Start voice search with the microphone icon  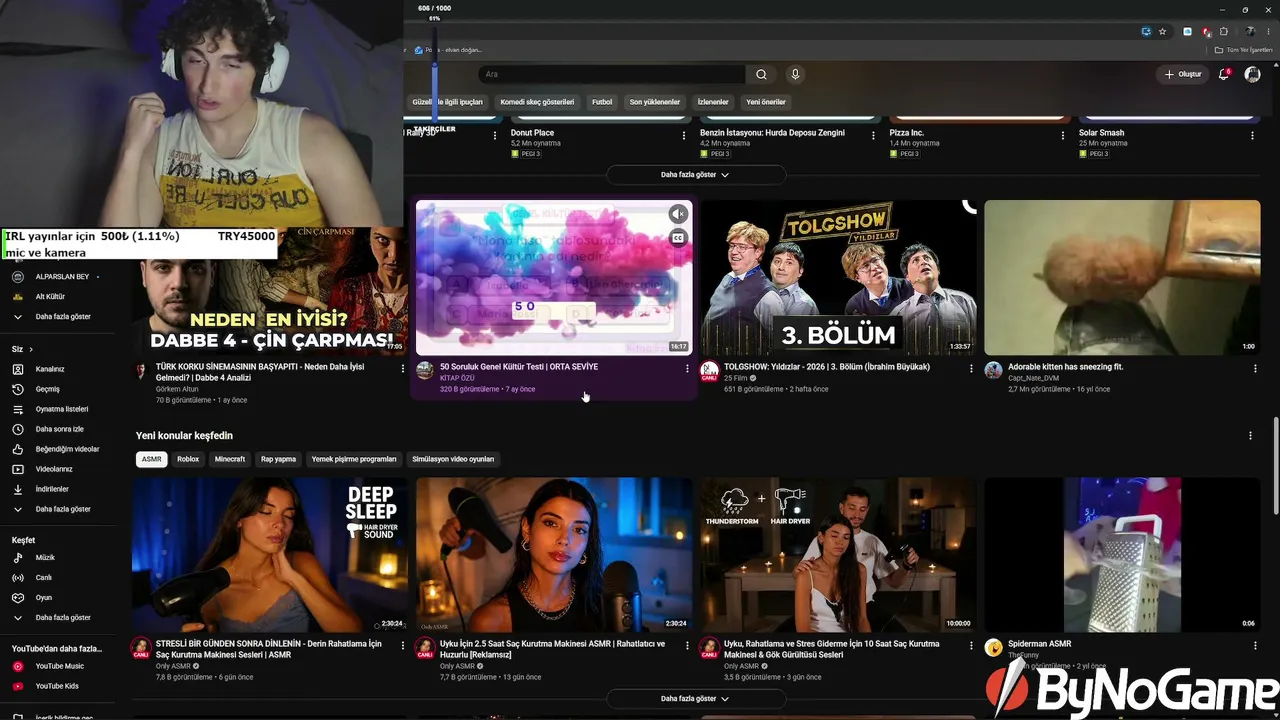[x=795, y=74]
